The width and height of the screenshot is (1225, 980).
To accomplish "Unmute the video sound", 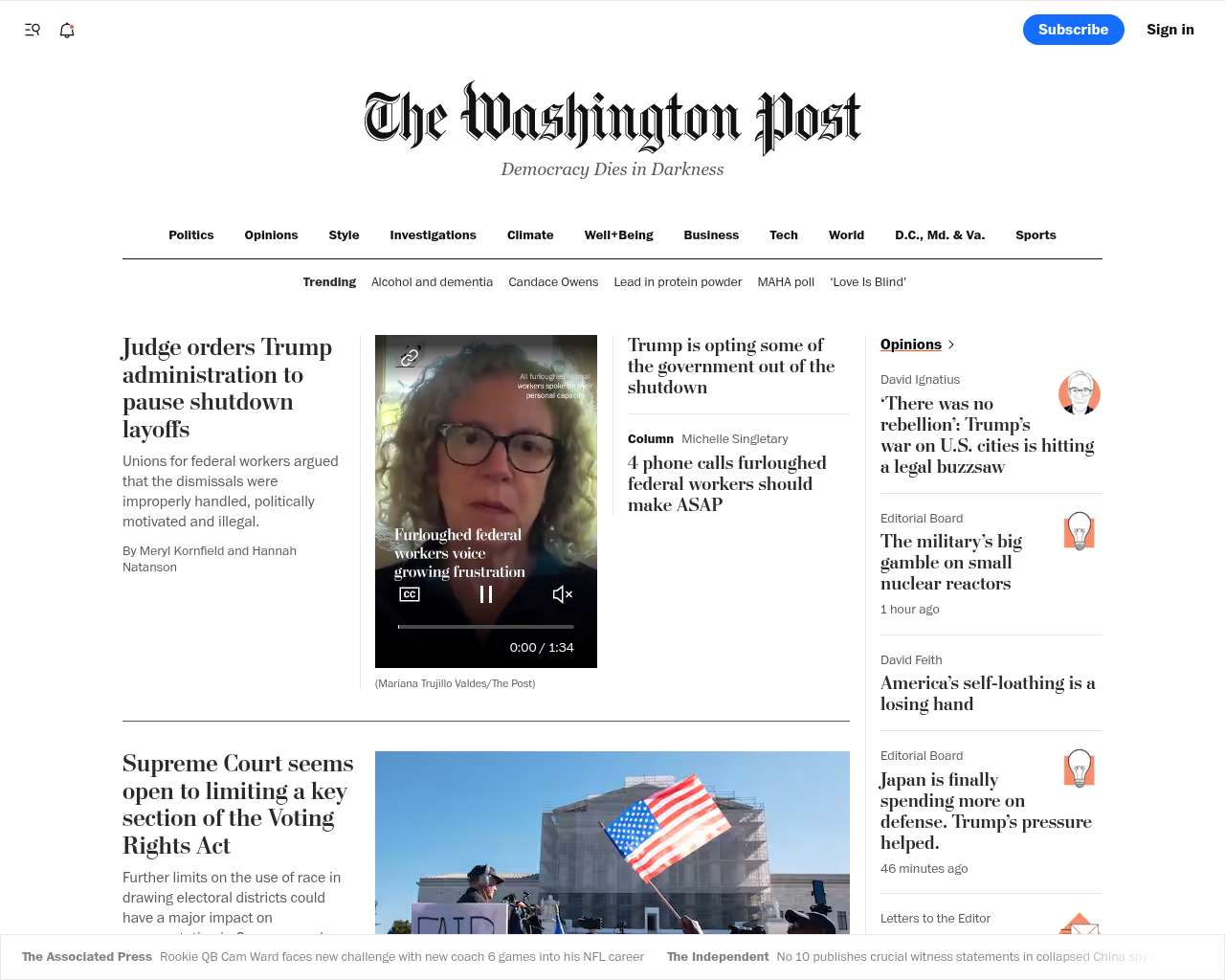I will point(563,594).
